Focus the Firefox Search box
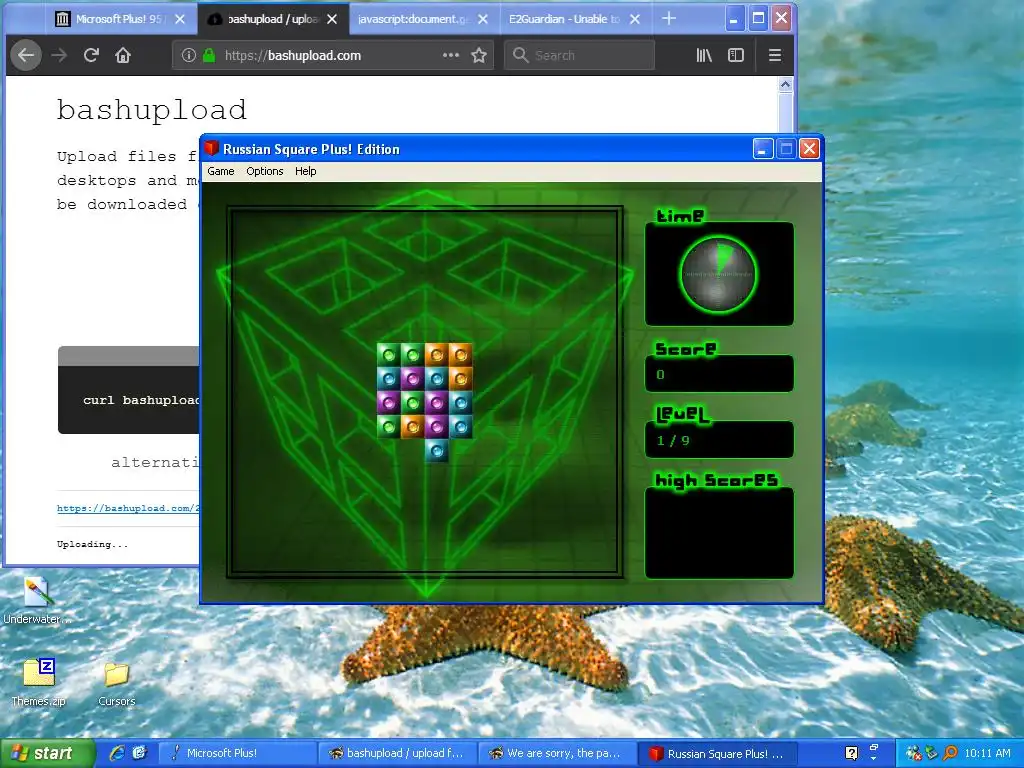Screen dimensions: 1024x768 (x=579, y=56)
